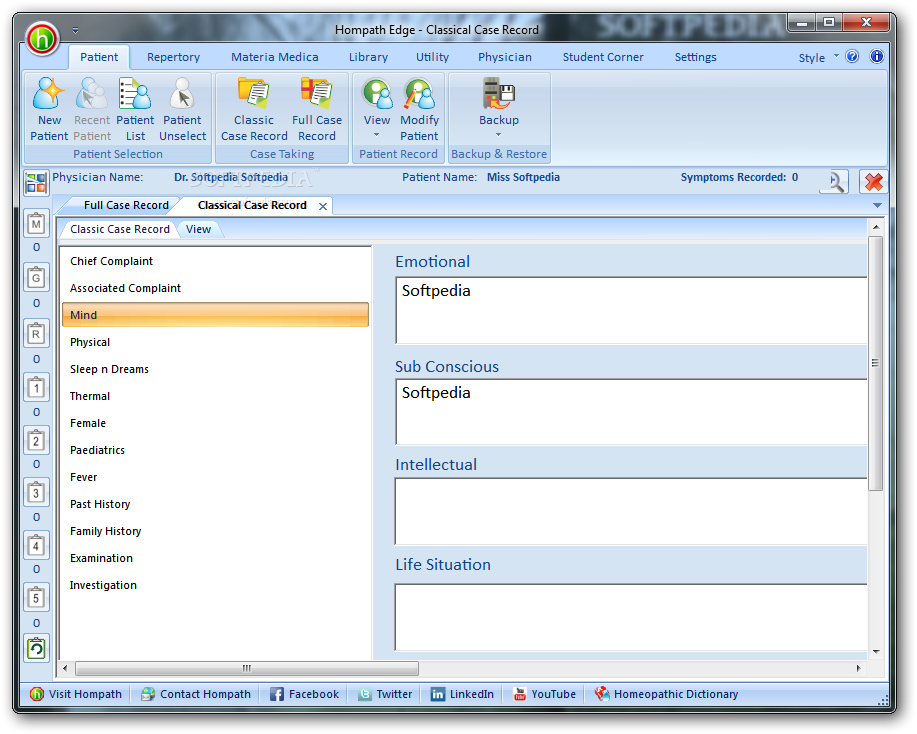
Task: Open the Repertory ribbon tab
Action: (174, 57)
